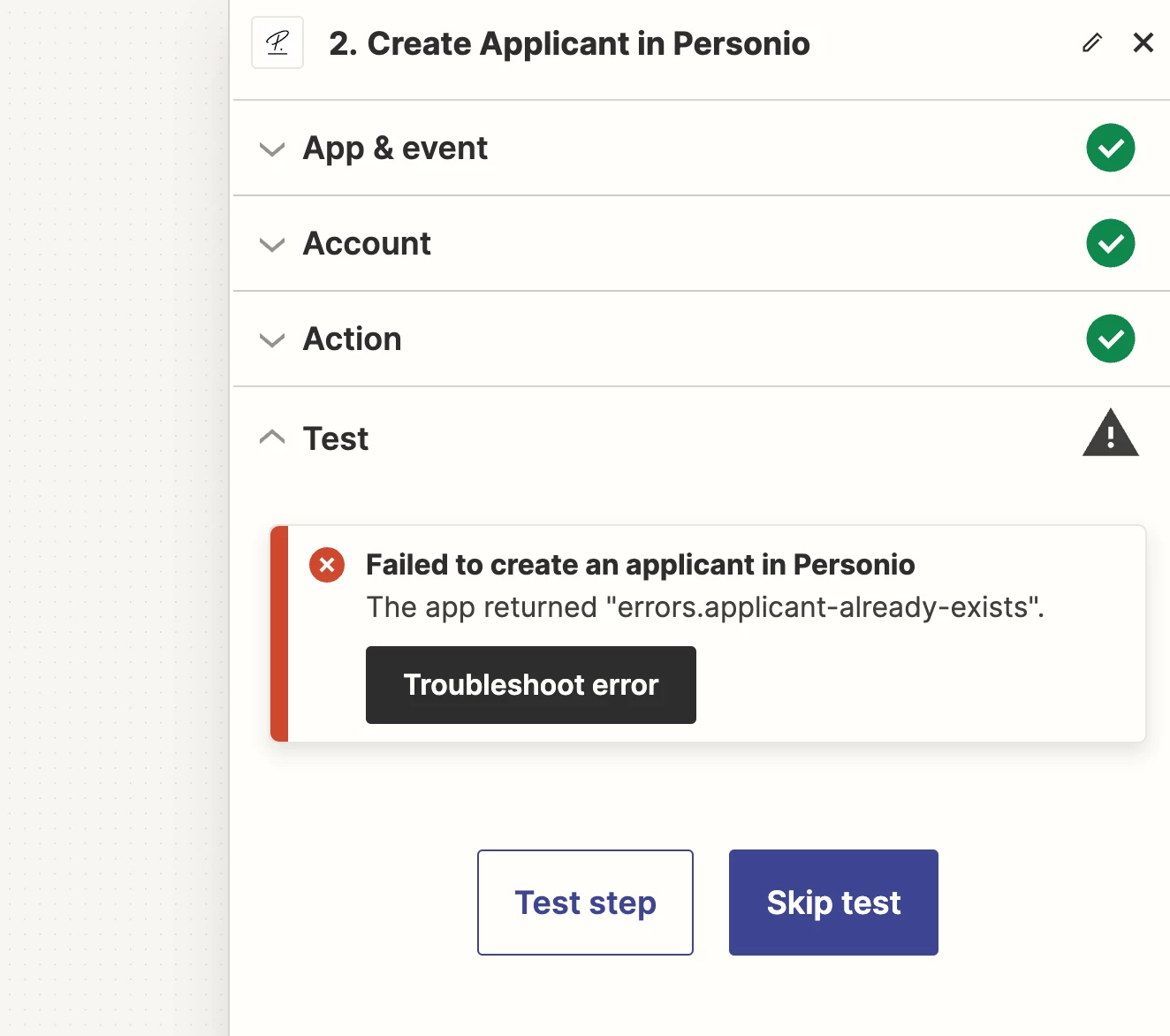Image resolution: width=1170 pixels, height=1036 pixels.
Task: Rename step using the pencil edit icon
Action: coord(1092,42)
